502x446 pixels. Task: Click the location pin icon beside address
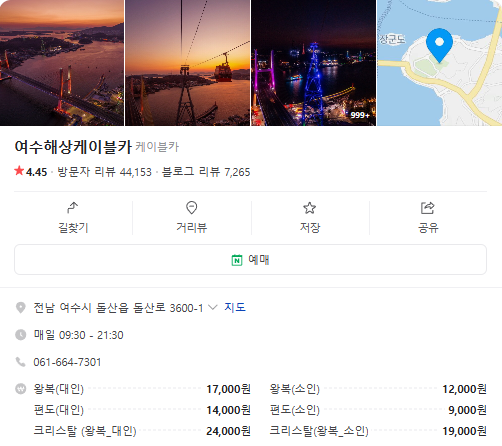pos(21,307)
